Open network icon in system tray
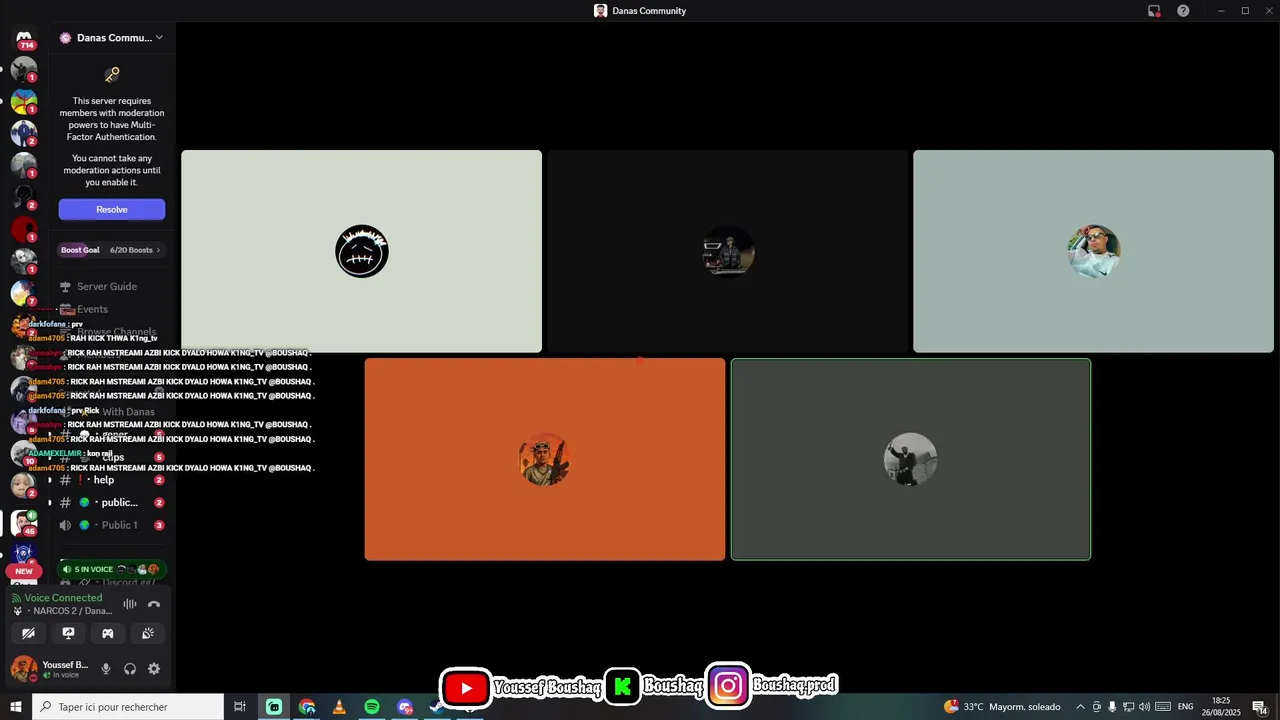The width and height of the screenshot is (1280, 720). coord(1128,707)
